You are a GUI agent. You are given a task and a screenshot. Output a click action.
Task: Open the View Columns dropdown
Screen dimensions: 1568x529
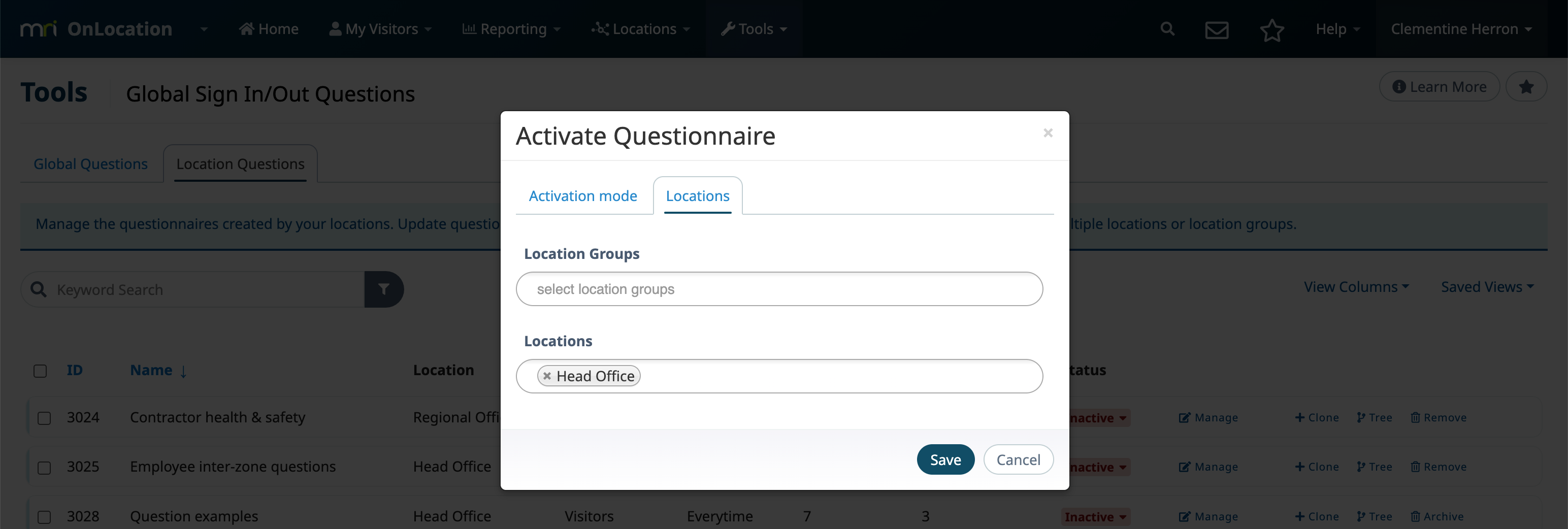click(1356, 287)
